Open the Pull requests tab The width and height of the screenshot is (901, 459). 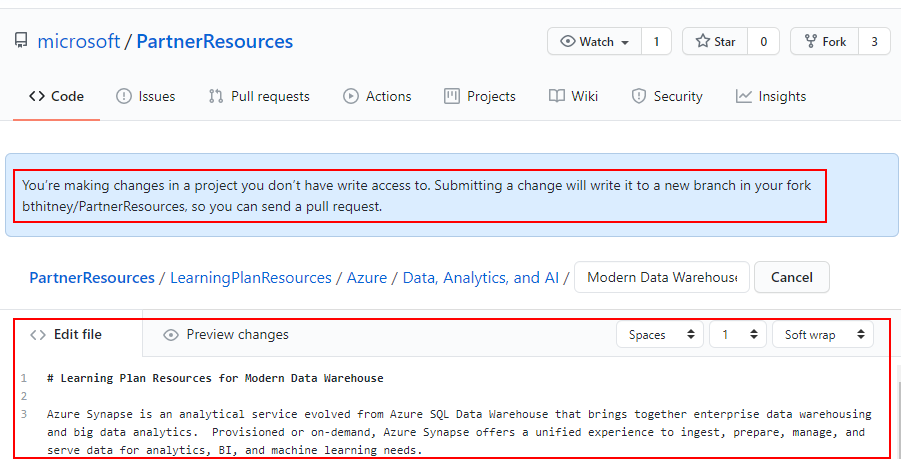(259, 97)
